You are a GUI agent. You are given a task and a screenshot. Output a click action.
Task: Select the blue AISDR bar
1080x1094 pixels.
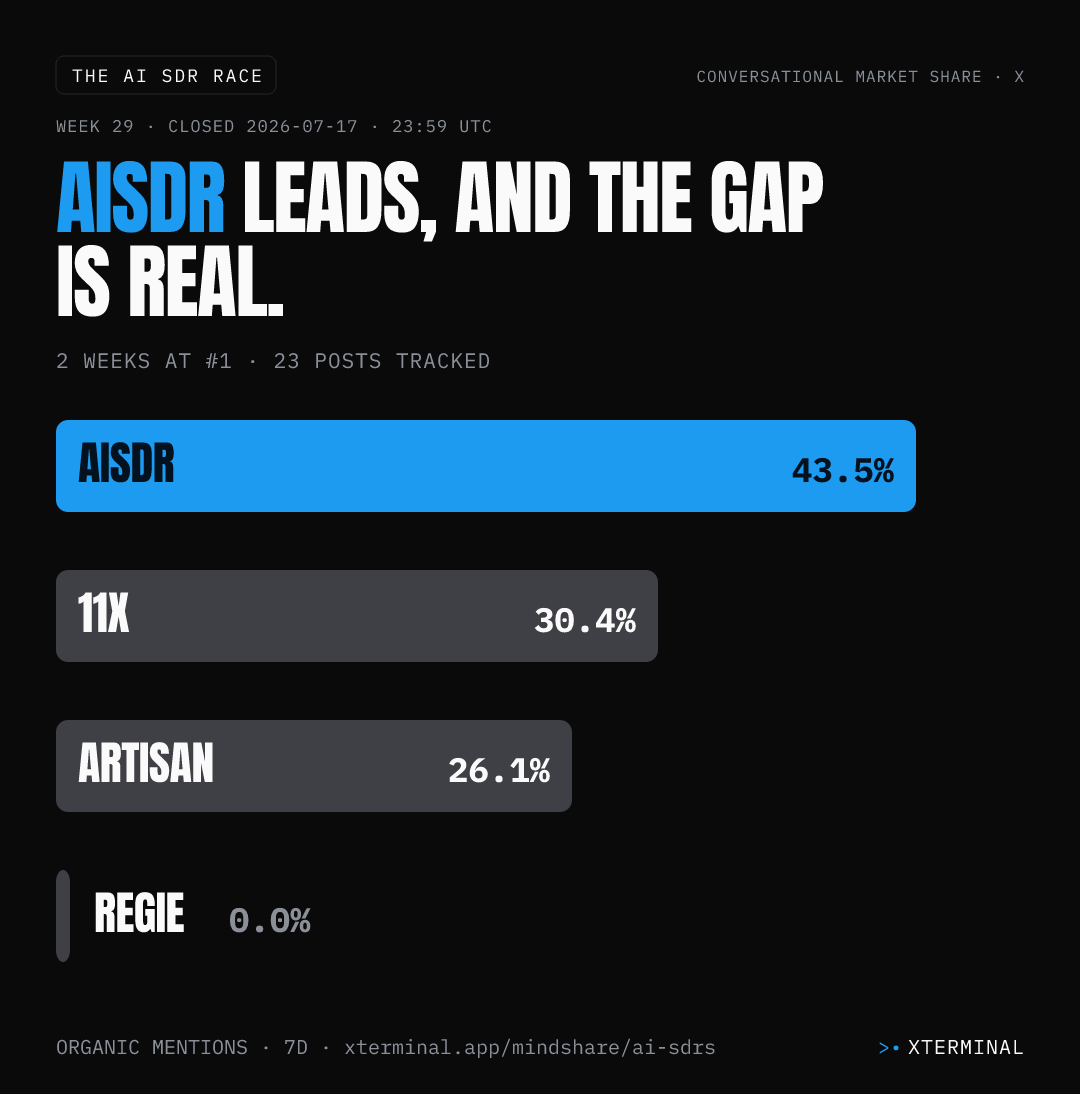coord(486,466)
